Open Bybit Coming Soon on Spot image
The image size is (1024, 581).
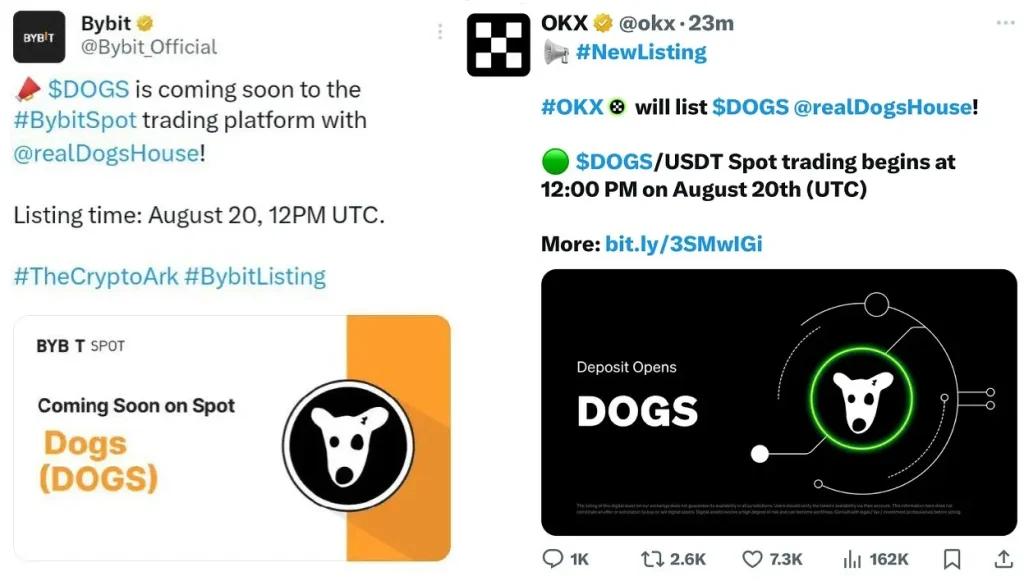click(231, 437)
